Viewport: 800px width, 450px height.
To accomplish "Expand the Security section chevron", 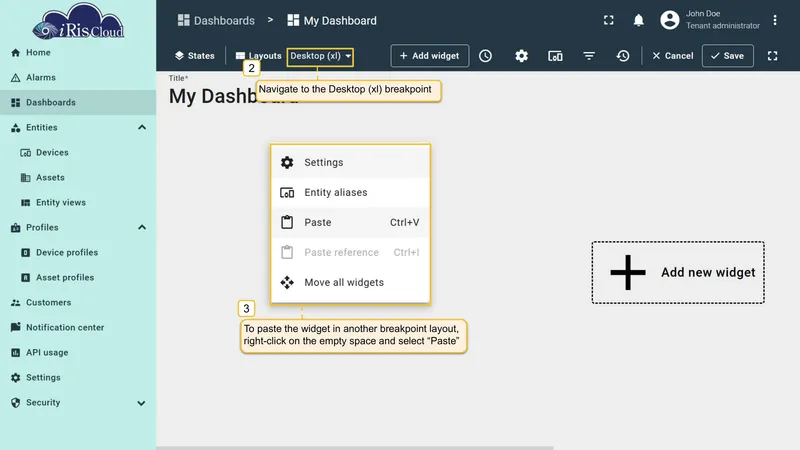I will (141, 403).
